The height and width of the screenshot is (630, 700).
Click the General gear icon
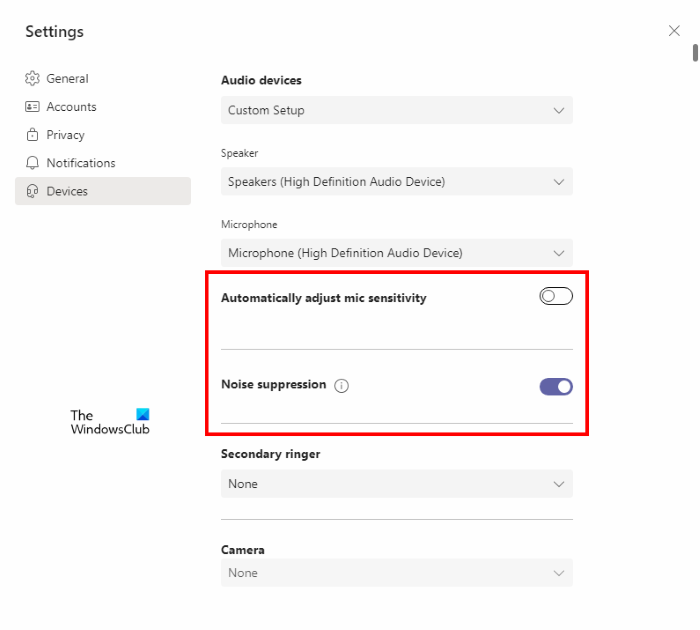[32, 79]
